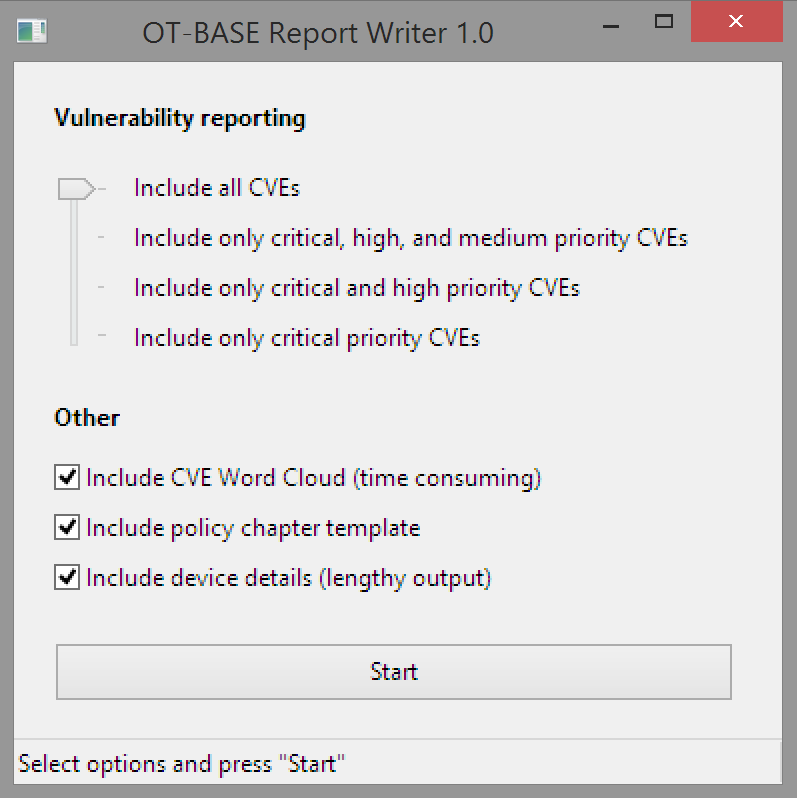Click Include CVE Word Cloud label text

314,478
